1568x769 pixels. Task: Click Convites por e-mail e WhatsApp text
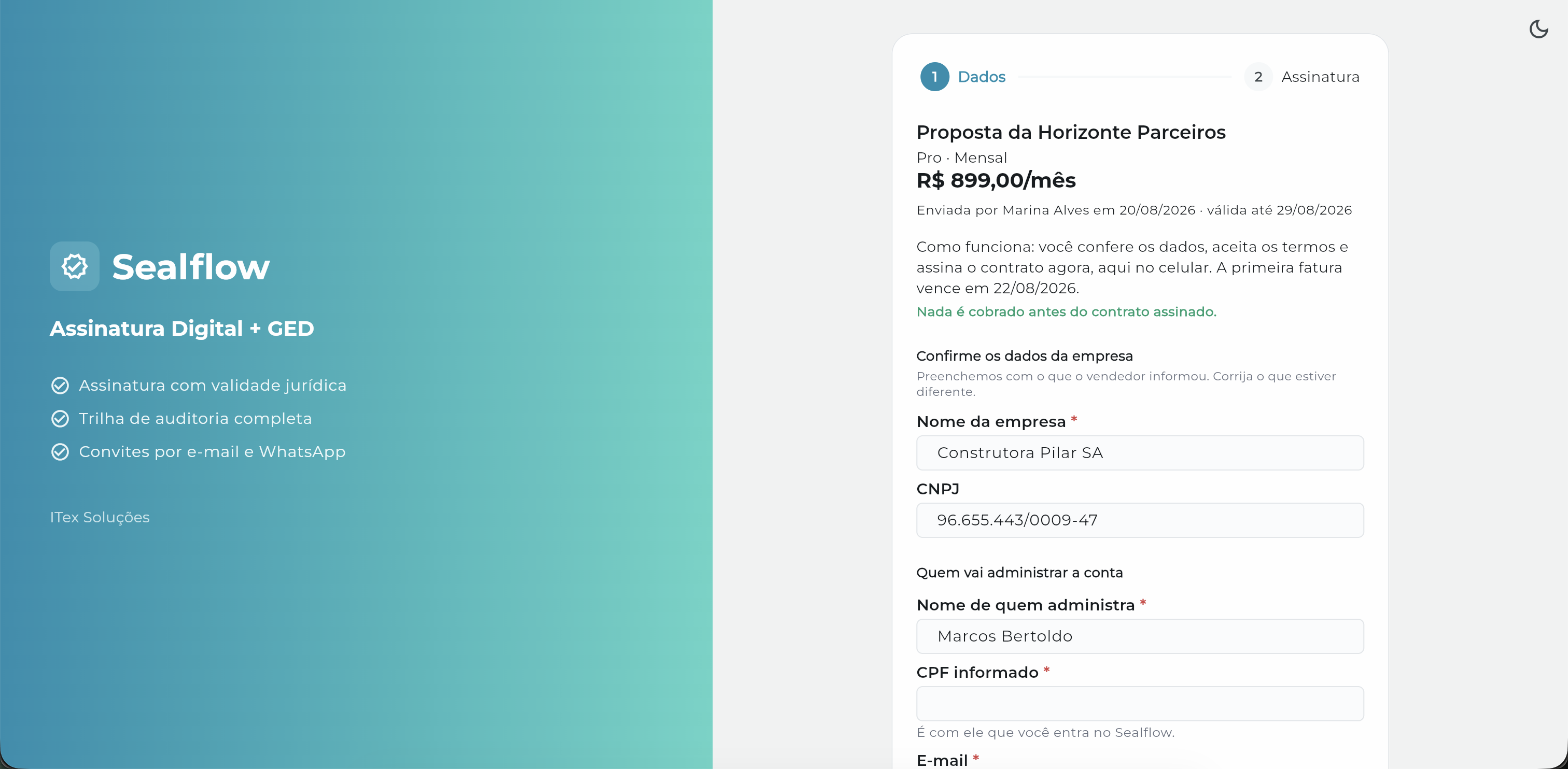[x=212, y=452]
